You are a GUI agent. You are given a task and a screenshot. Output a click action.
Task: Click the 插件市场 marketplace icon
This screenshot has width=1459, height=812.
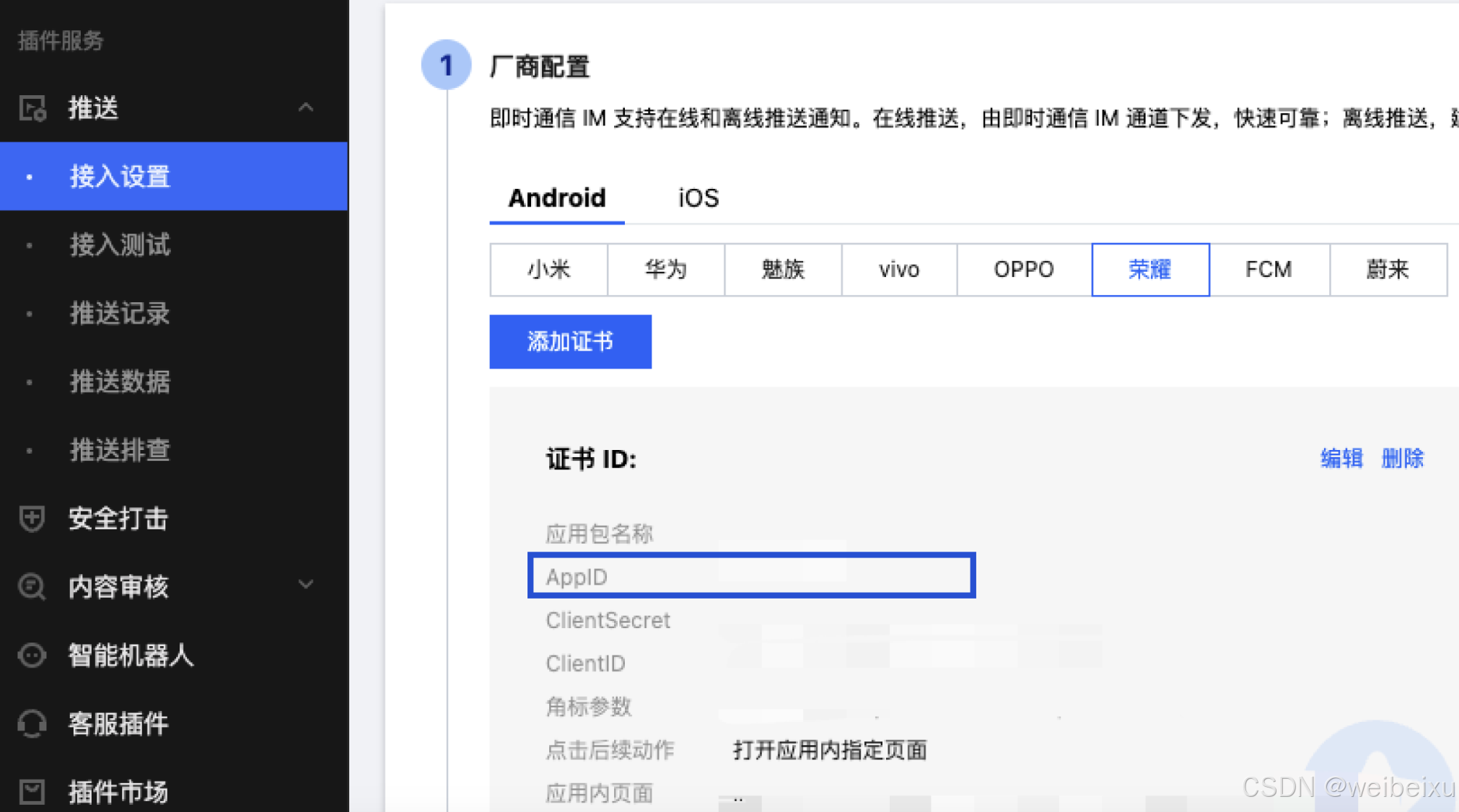[32, 791]
